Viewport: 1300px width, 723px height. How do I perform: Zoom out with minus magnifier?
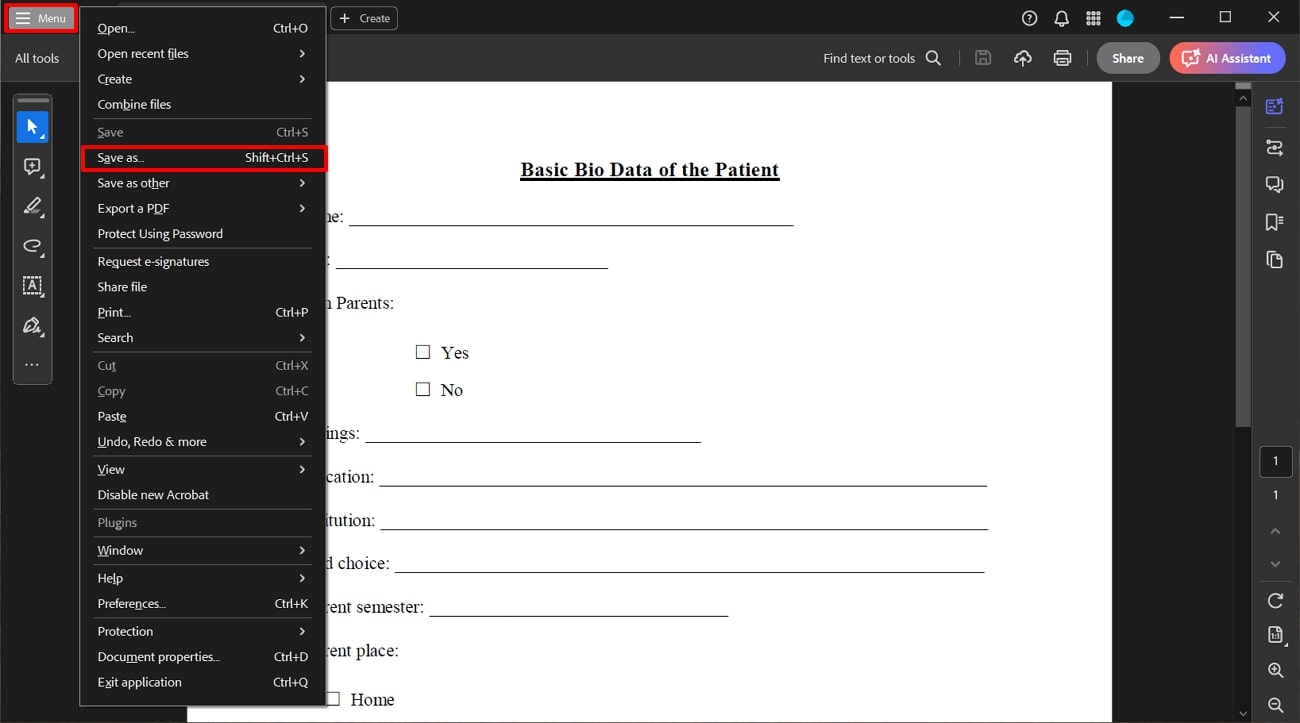[1275, 705]
